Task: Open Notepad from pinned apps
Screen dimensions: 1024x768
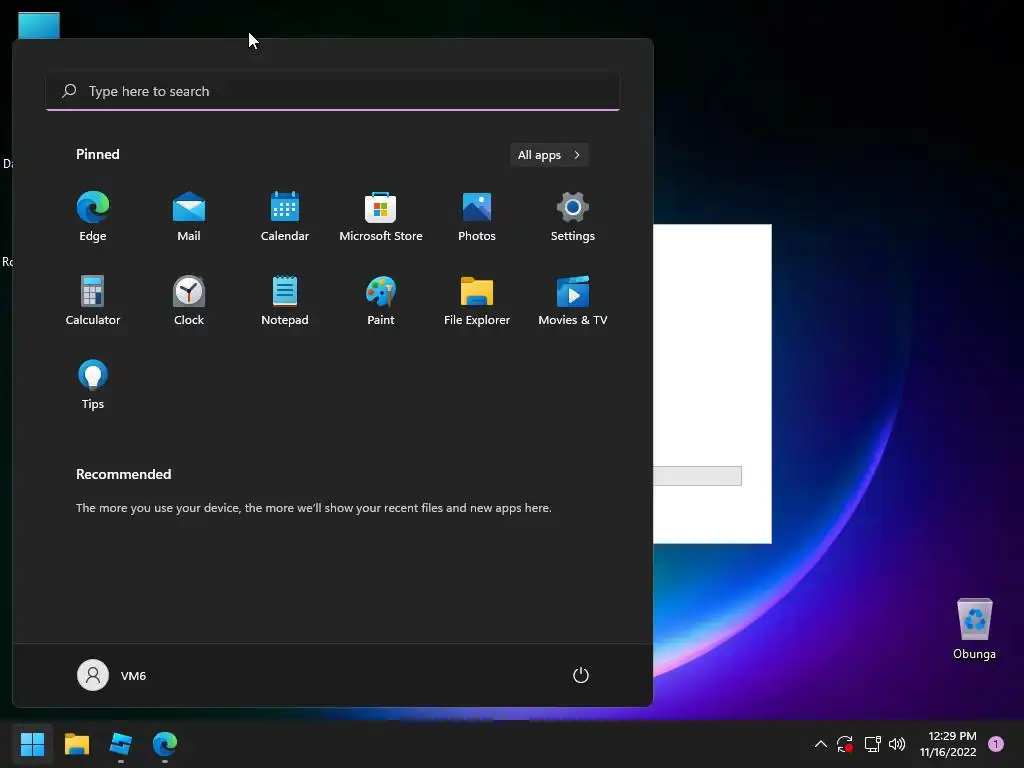Action: click(285, 301)
